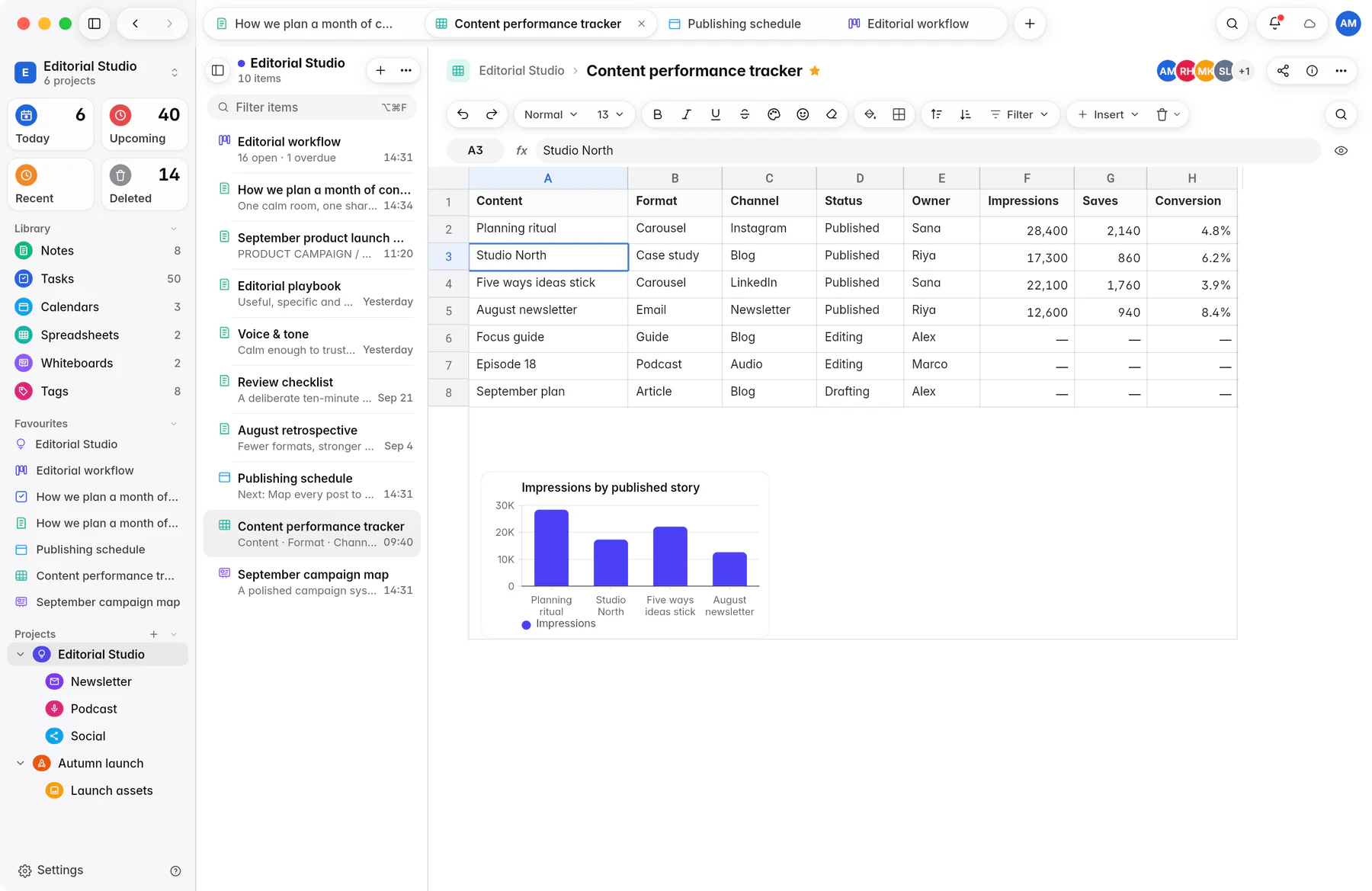Open the font size 13 dropdown

[x=610, y=114]
